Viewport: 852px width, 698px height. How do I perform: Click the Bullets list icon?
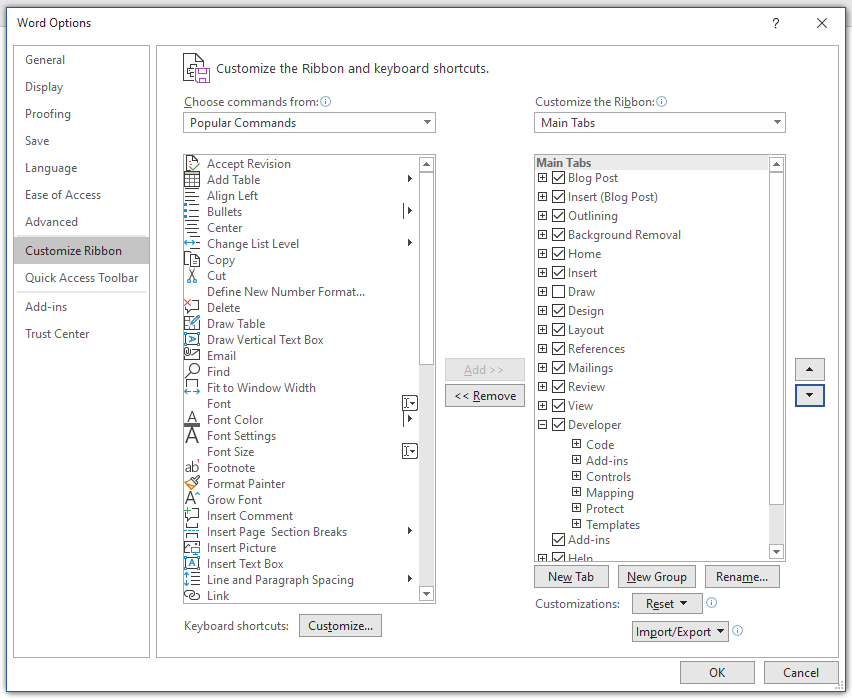[x=192, y=211]
